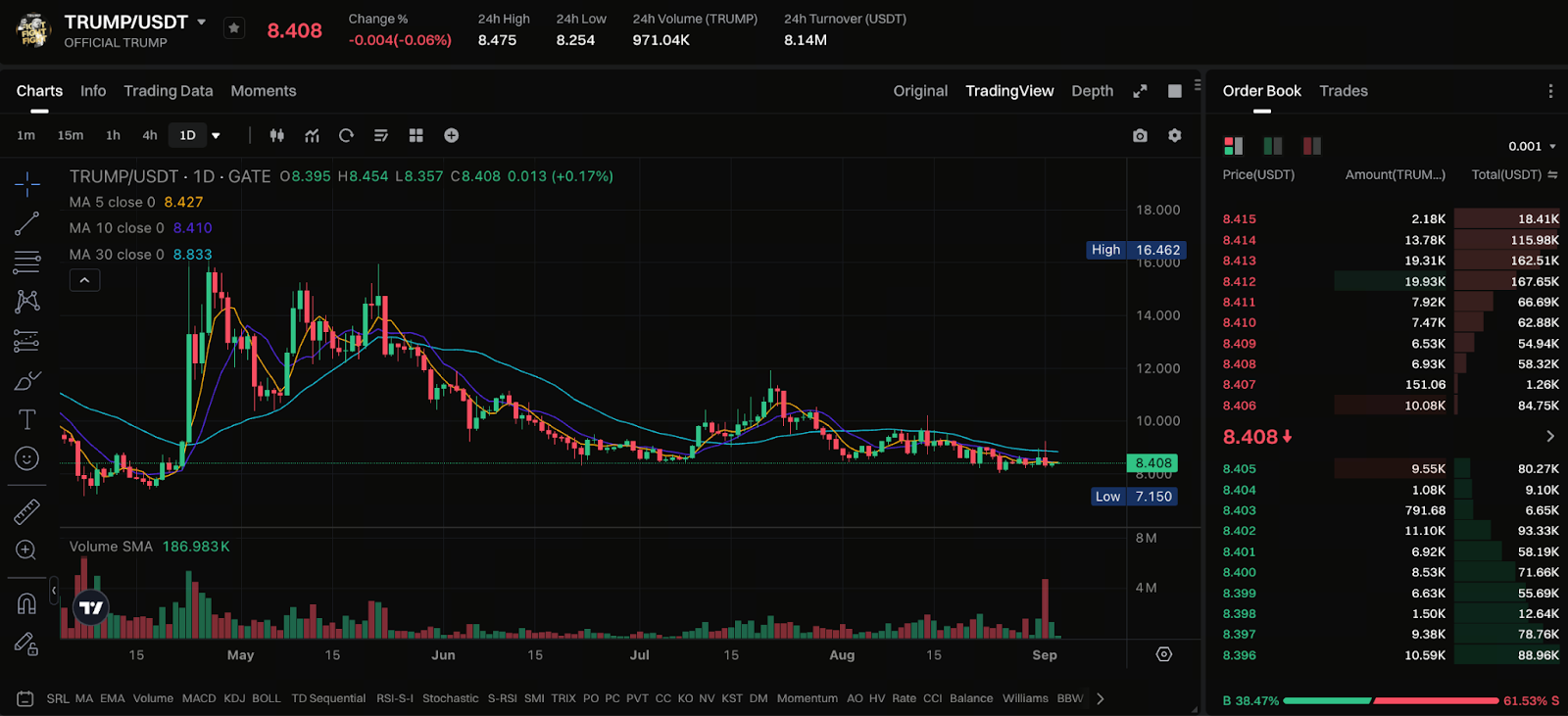Take a chart snapshot with camera icon
The image size is (1568, 716).
tap(1140, 135)
